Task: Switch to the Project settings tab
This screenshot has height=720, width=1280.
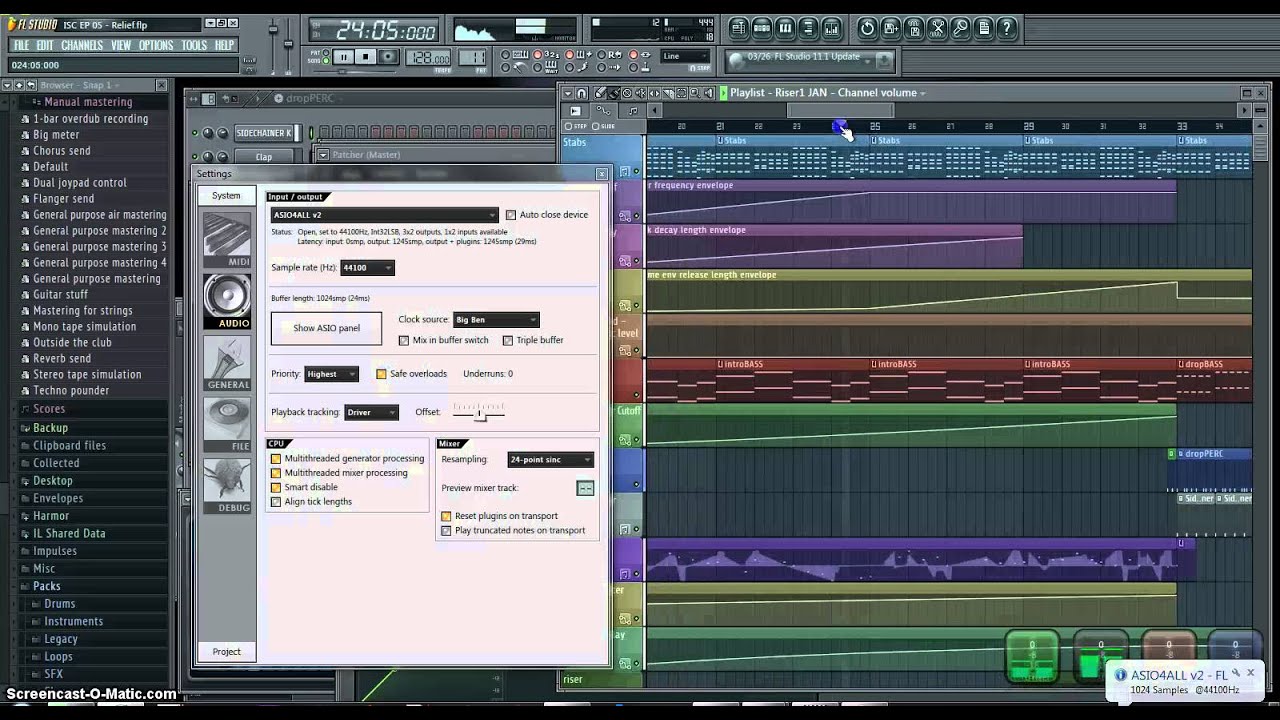Action: point(226,652)
